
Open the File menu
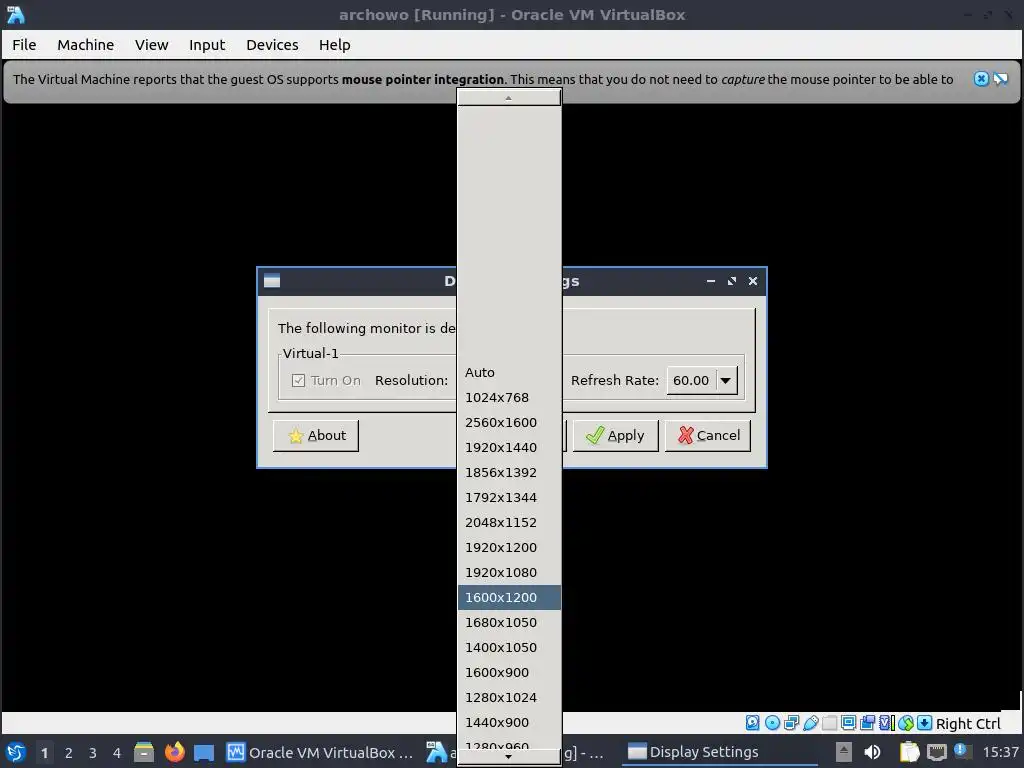(x=24, y=44)
